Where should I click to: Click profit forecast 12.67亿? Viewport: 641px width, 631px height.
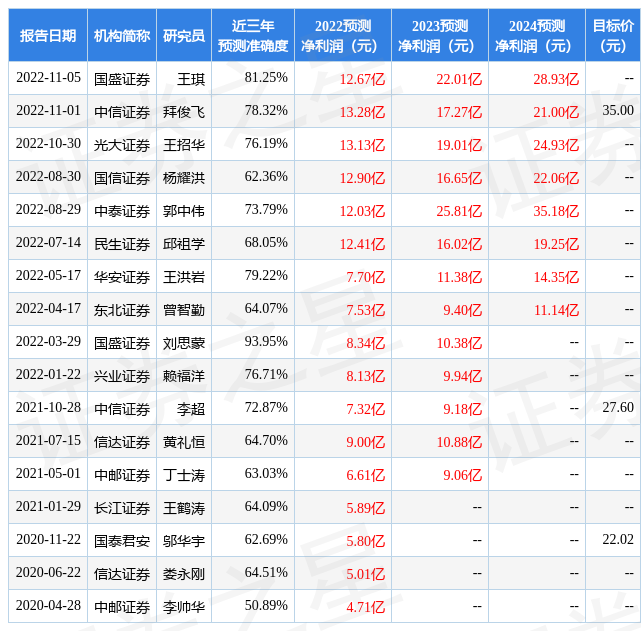362,79
